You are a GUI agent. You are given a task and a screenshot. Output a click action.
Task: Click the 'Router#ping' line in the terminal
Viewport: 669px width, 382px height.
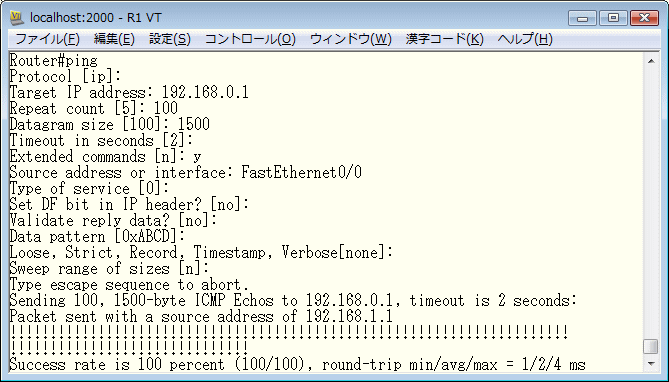pyautogui.click(x=54, y=60)
